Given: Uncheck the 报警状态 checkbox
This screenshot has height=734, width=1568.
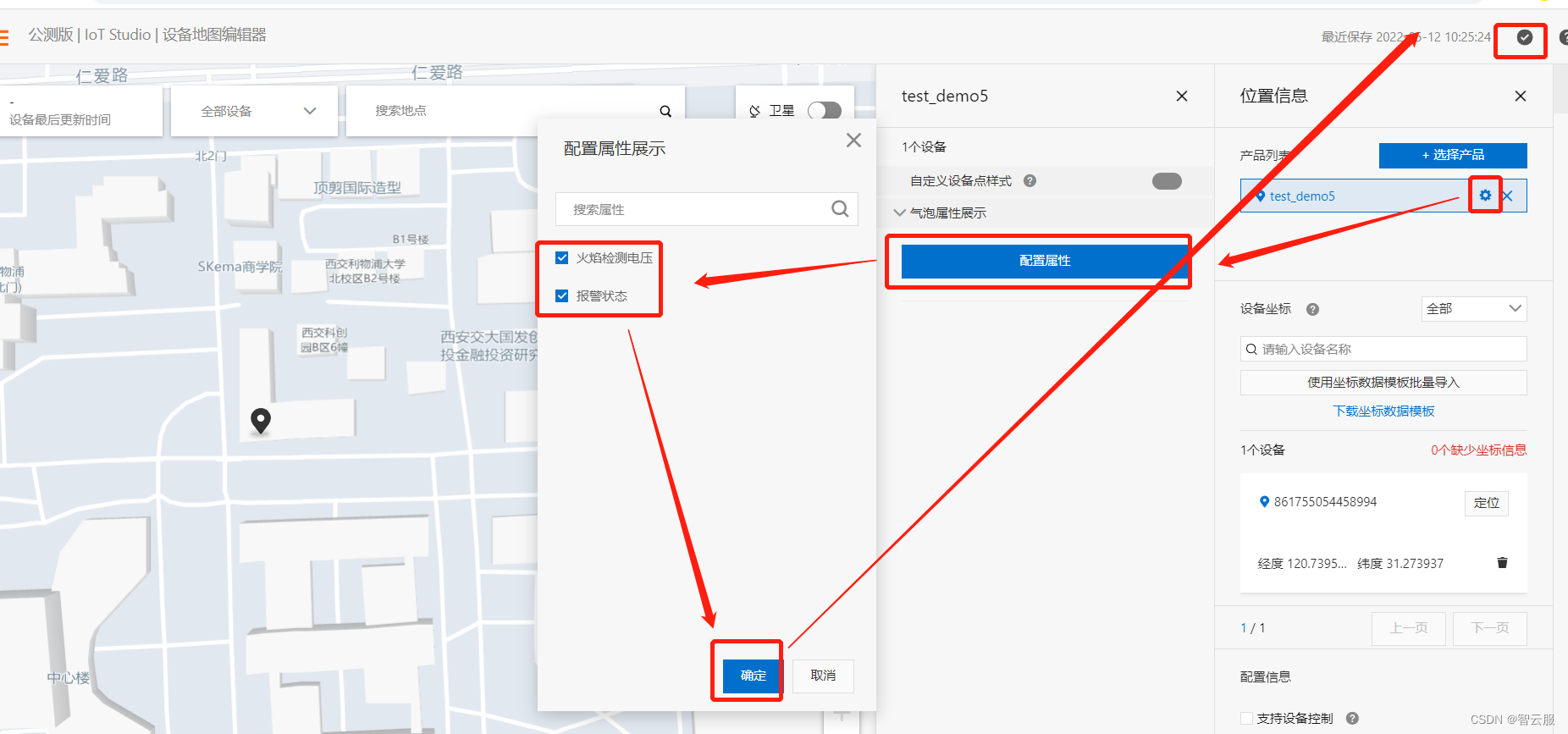Looking at the screenshot, I should (561, 295).
